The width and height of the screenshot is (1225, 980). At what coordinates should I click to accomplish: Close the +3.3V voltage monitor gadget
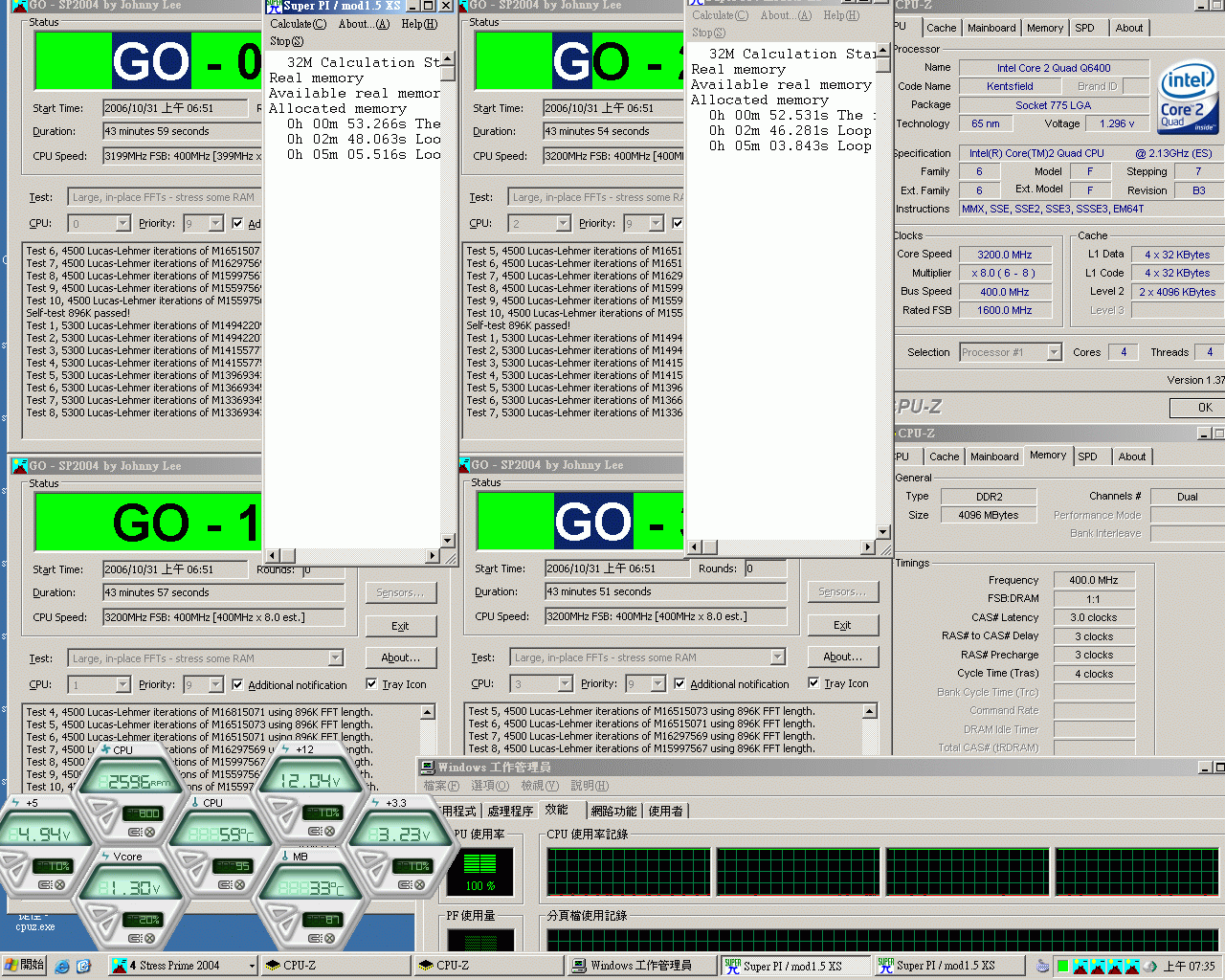tap(419, 884)
